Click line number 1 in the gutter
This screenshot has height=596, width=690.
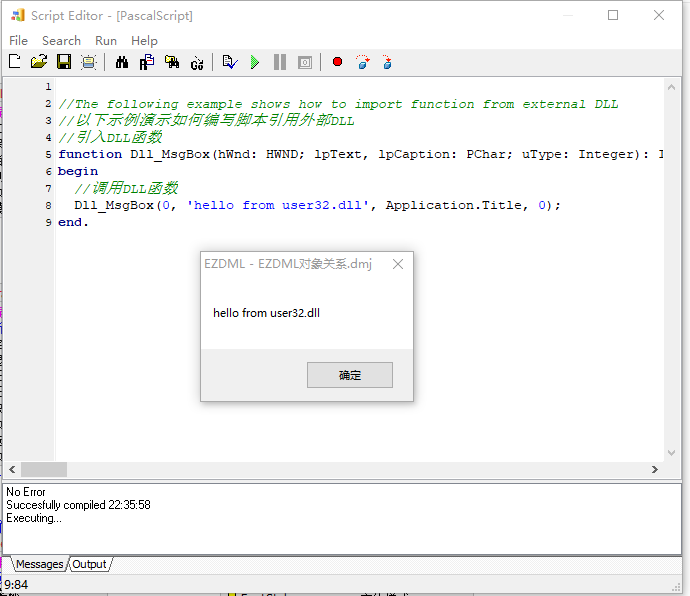tap(48, 87)
